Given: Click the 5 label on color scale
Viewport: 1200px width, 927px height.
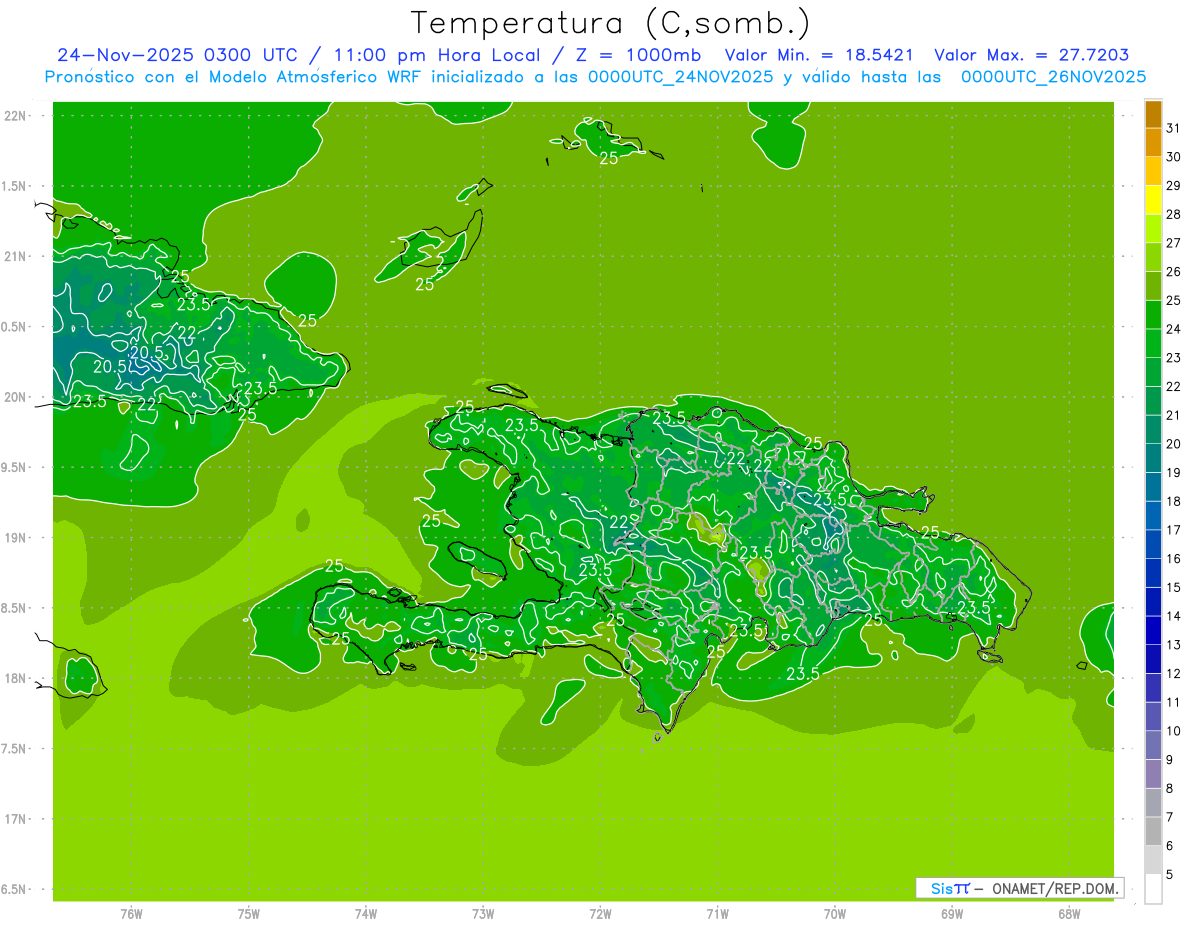Looking at the screenshot, I should [1170, 875].
